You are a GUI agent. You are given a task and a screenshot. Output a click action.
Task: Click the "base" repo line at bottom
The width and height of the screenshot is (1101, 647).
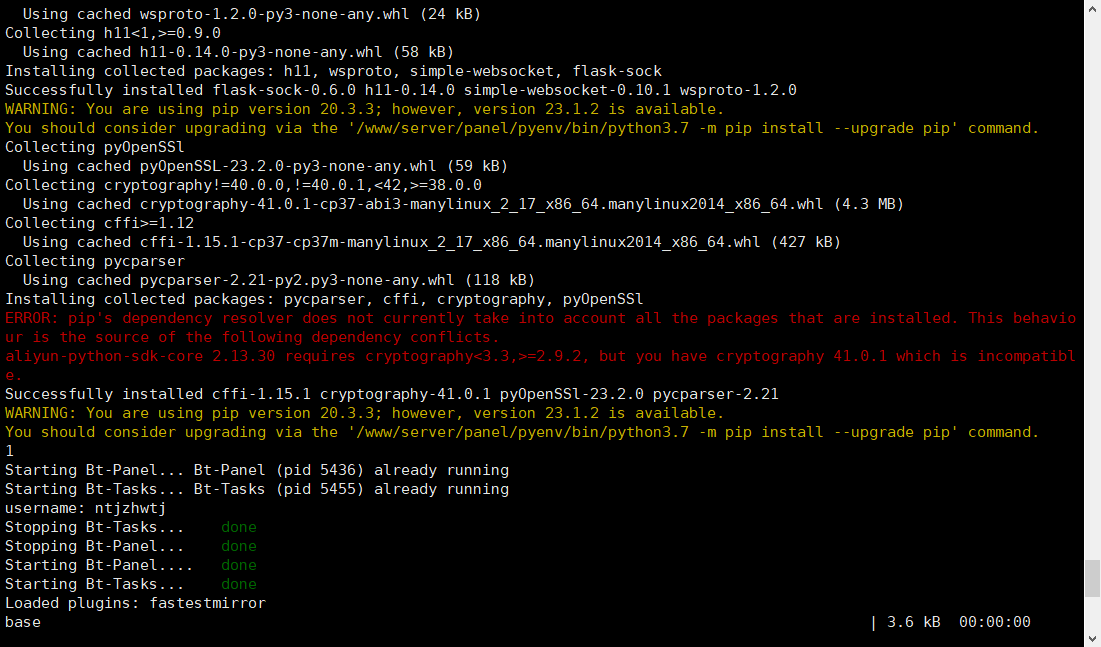(23, 622)
